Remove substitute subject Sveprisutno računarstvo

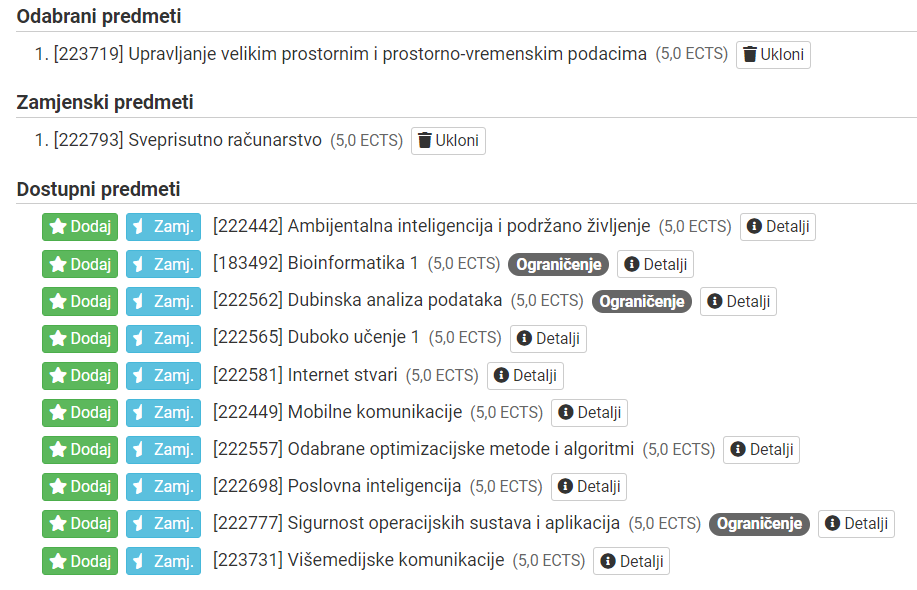click(x=448, y=141)
